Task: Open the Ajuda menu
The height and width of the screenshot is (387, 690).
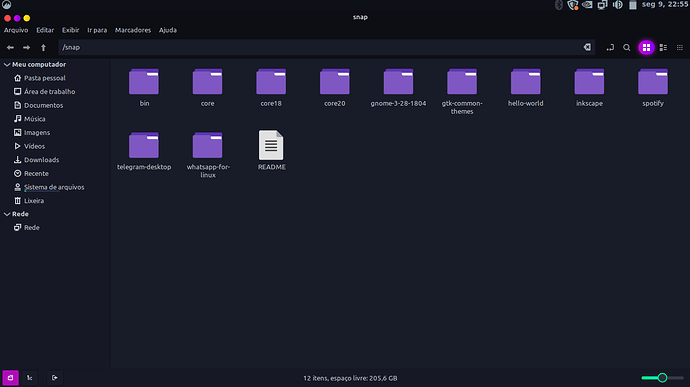Action: [x=168, y=30]
